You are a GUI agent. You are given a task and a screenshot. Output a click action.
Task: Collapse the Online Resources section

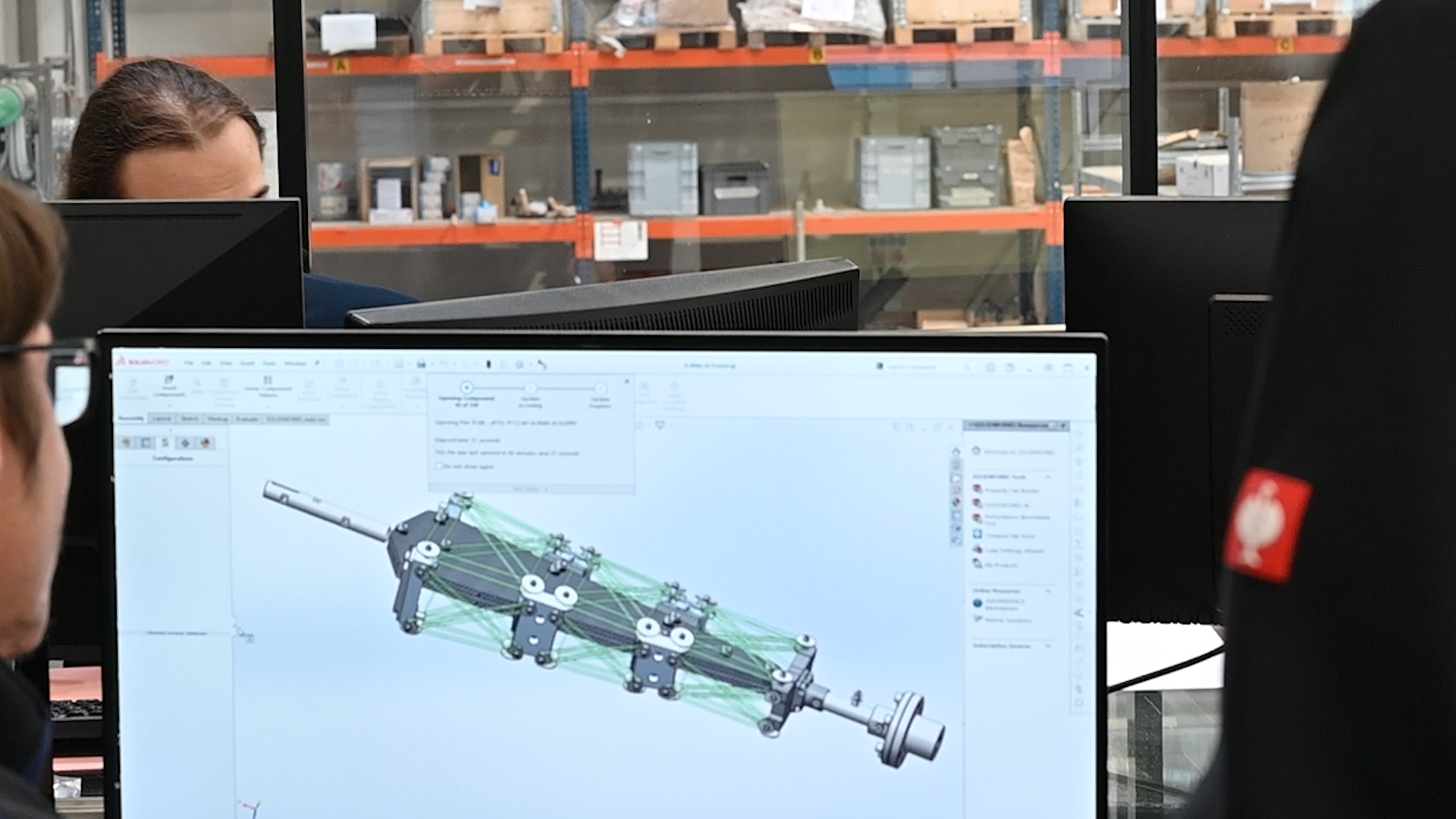click(x=1048, y=591)
